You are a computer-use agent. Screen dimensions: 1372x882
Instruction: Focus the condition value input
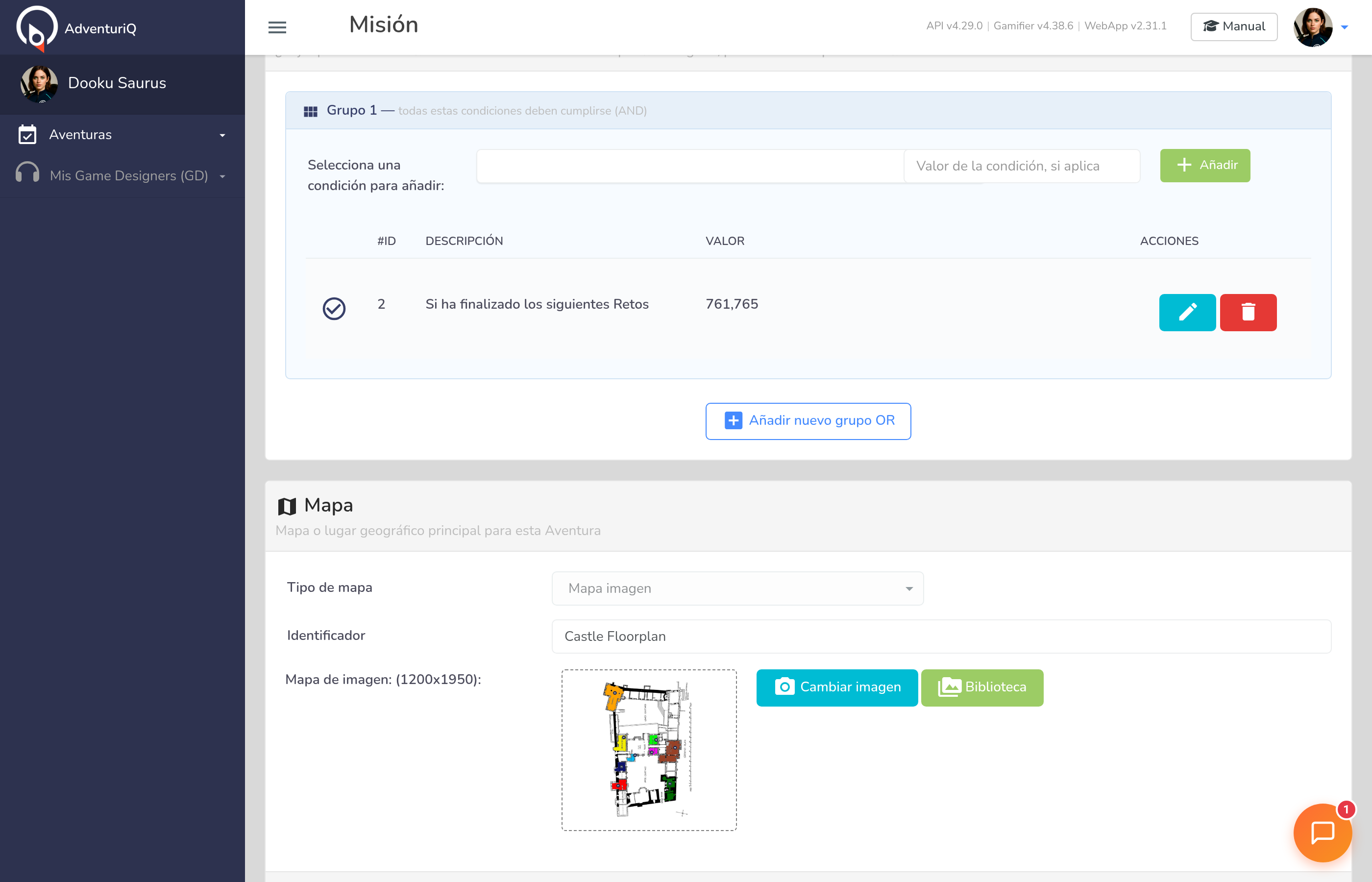pyautogui.click(x=1022, y=166)
